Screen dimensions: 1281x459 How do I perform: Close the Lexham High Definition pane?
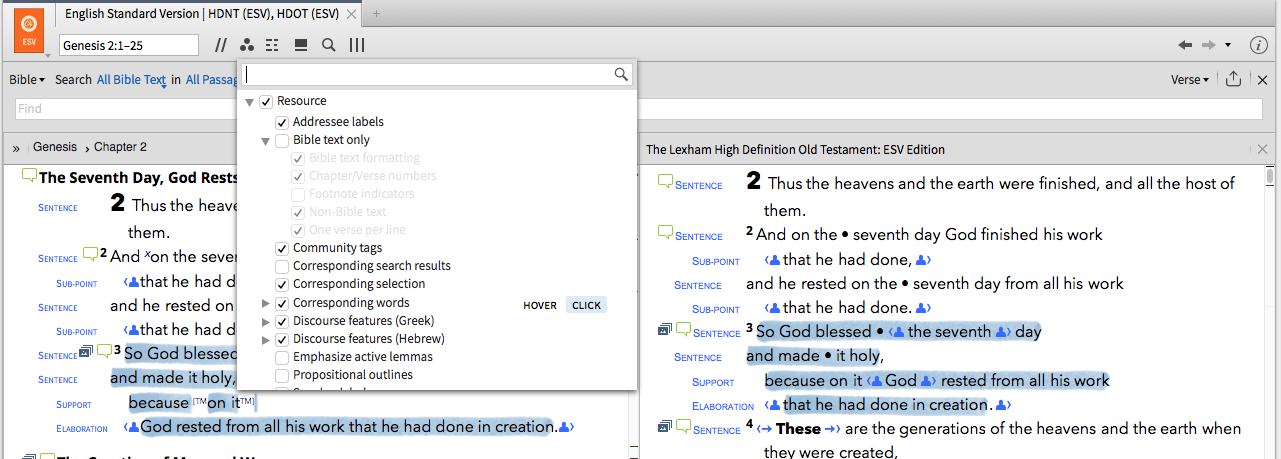coord(1262,149)
